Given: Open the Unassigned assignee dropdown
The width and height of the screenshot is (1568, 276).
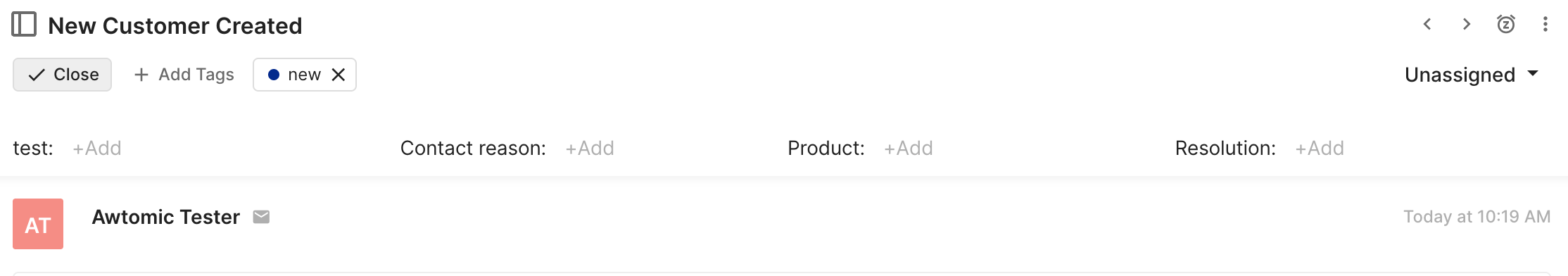Looking at the screenshot, I should point(1472,75).
